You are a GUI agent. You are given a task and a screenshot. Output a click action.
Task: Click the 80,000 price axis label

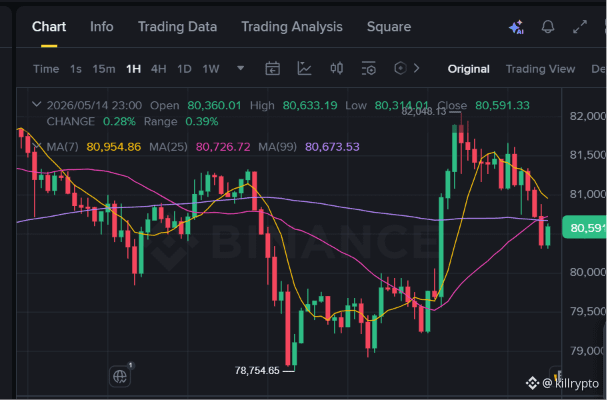tap(588, 272)
